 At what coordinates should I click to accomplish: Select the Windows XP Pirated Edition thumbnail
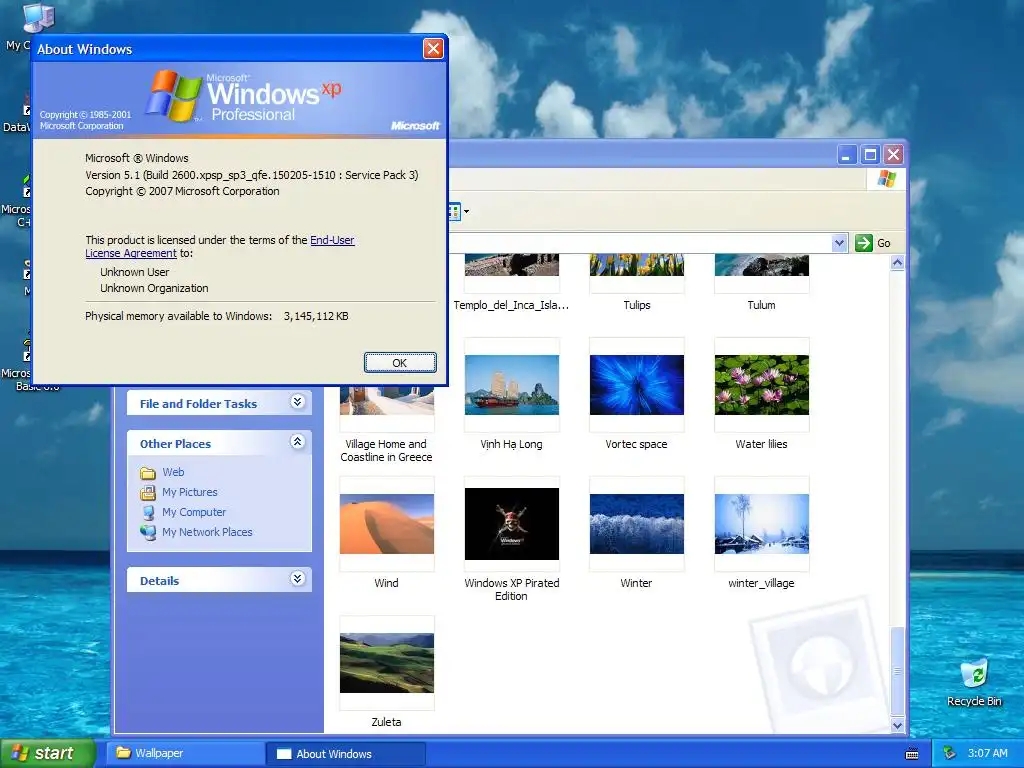coord(511,524)
